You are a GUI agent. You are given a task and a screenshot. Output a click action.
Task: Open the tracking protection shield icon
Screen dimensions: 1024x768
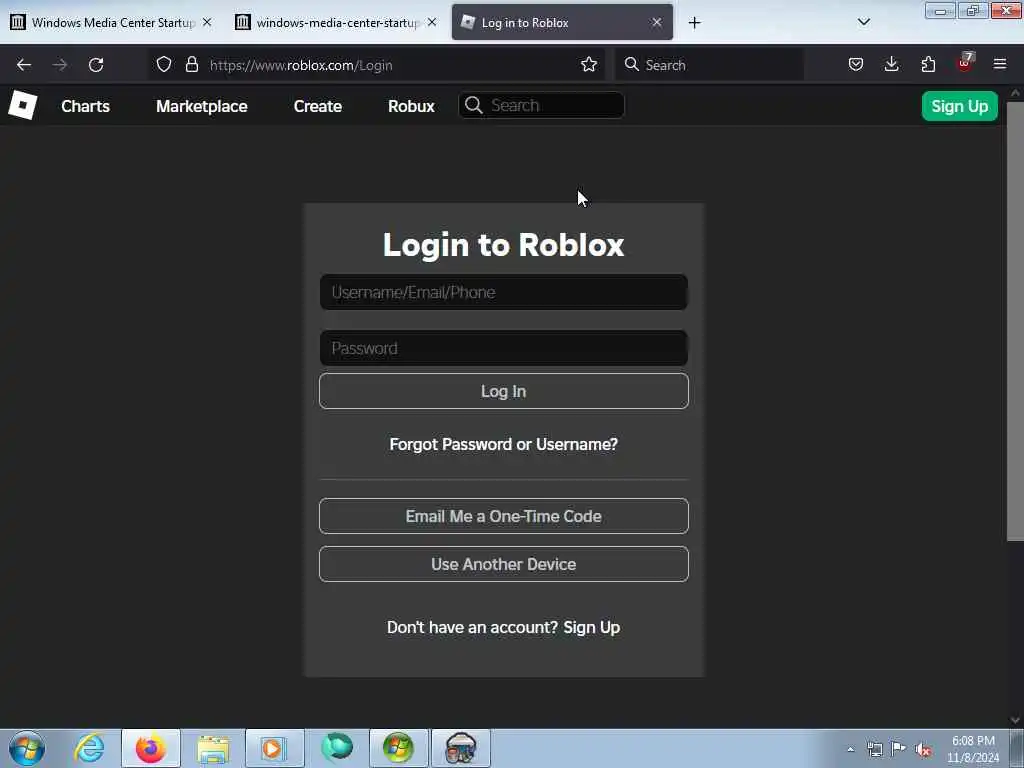tap(164, 64)
